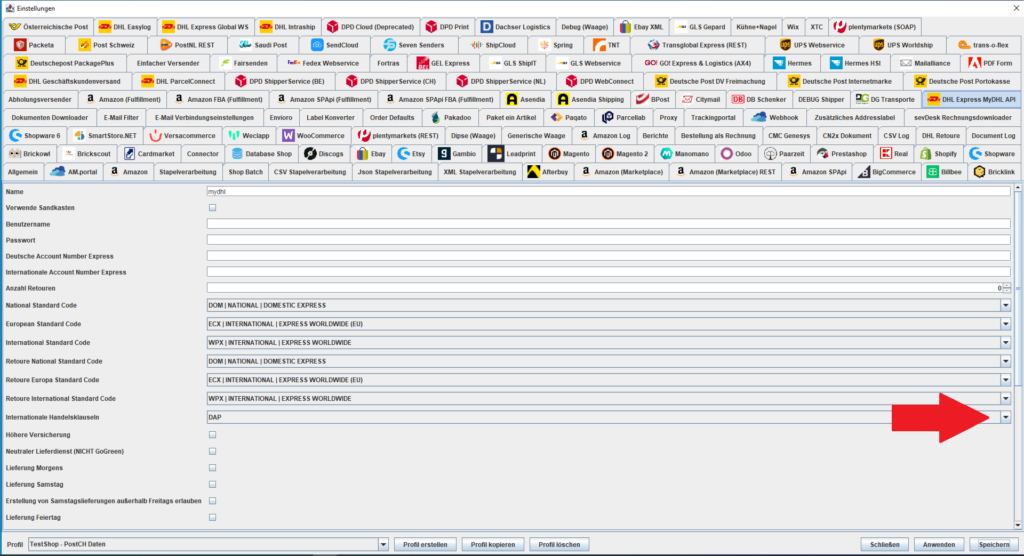Image resolution: width=1024 pixels, height=556 pixels.
Task: Open the Discogs icon
Action: coord(310,154)
